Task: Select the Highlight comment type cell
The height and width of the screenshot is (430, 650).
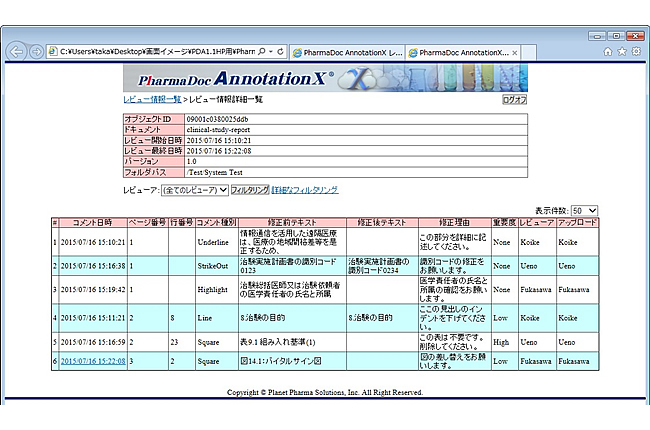Action: click(x=216, y=289)
